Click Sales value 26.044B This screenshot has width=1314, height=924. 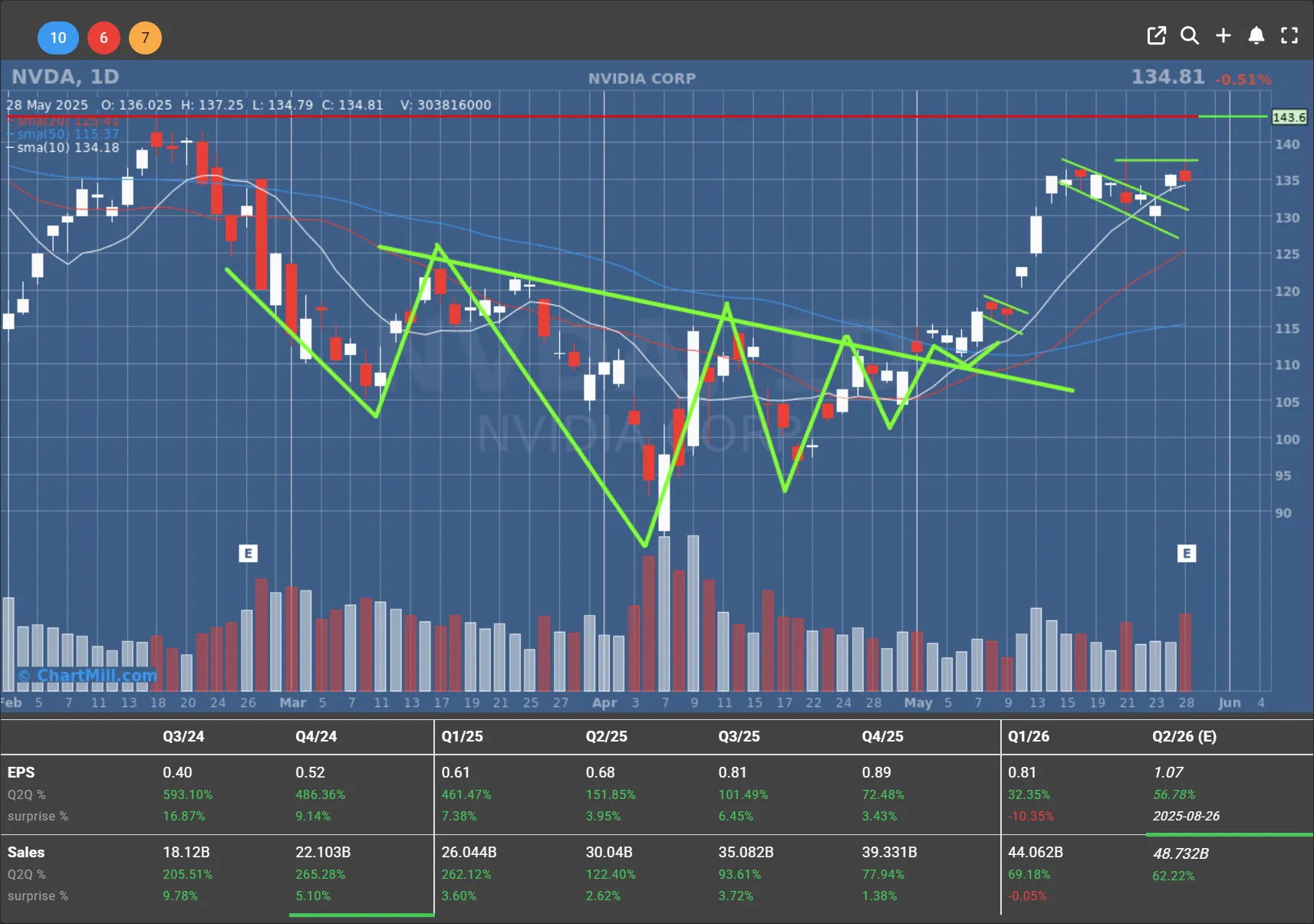pyautogui.click(x=469, y=852)
